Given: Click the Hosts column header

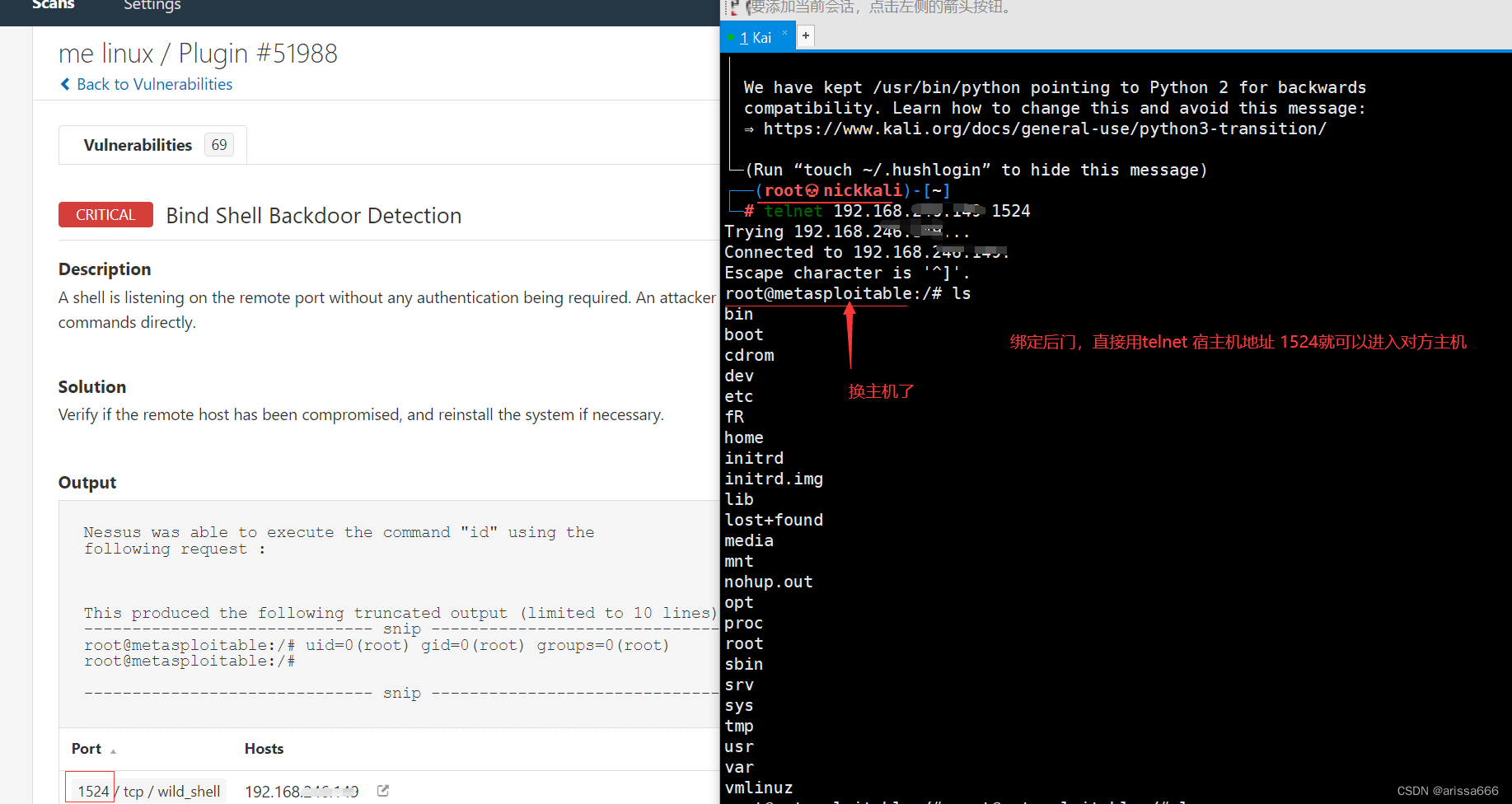Looking at the screenshot, I should [x=264, y=749].
